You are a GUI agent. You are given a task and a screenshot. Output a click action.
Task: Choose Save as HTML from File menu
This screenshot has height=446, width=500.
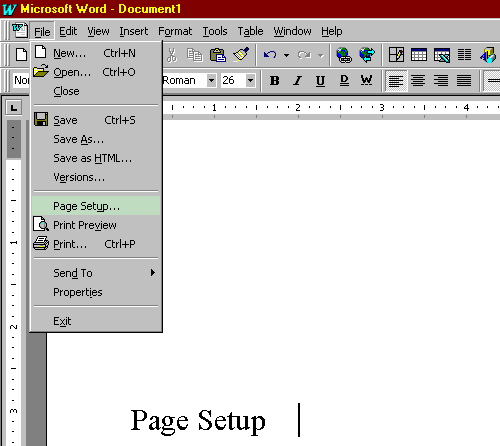coord(96,158)
